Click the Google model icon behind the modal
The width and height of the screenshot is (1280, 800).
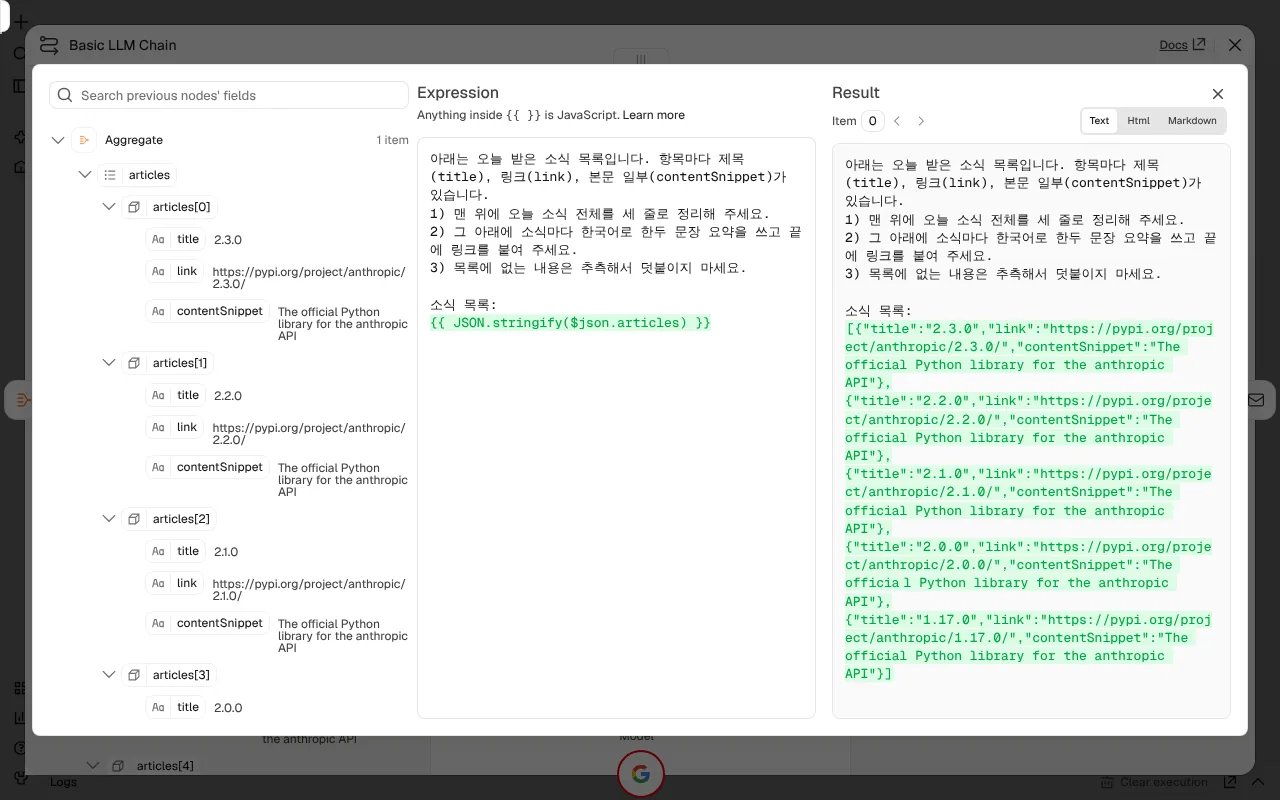[x=641, y=774]
